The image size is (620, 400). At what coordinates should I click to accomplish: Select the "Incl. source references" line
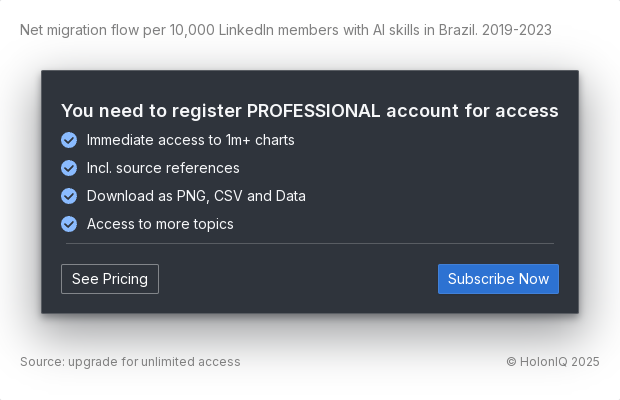tap(163, 168)
